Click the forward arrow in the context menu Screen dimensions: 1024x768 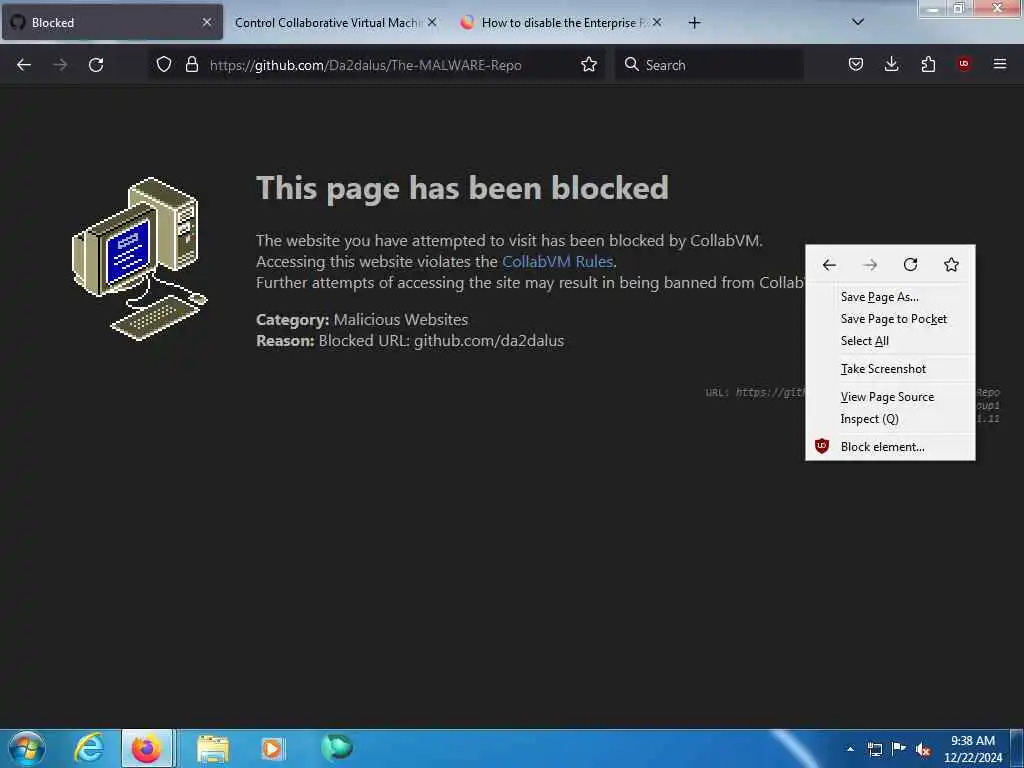click(x=870, y=264)
